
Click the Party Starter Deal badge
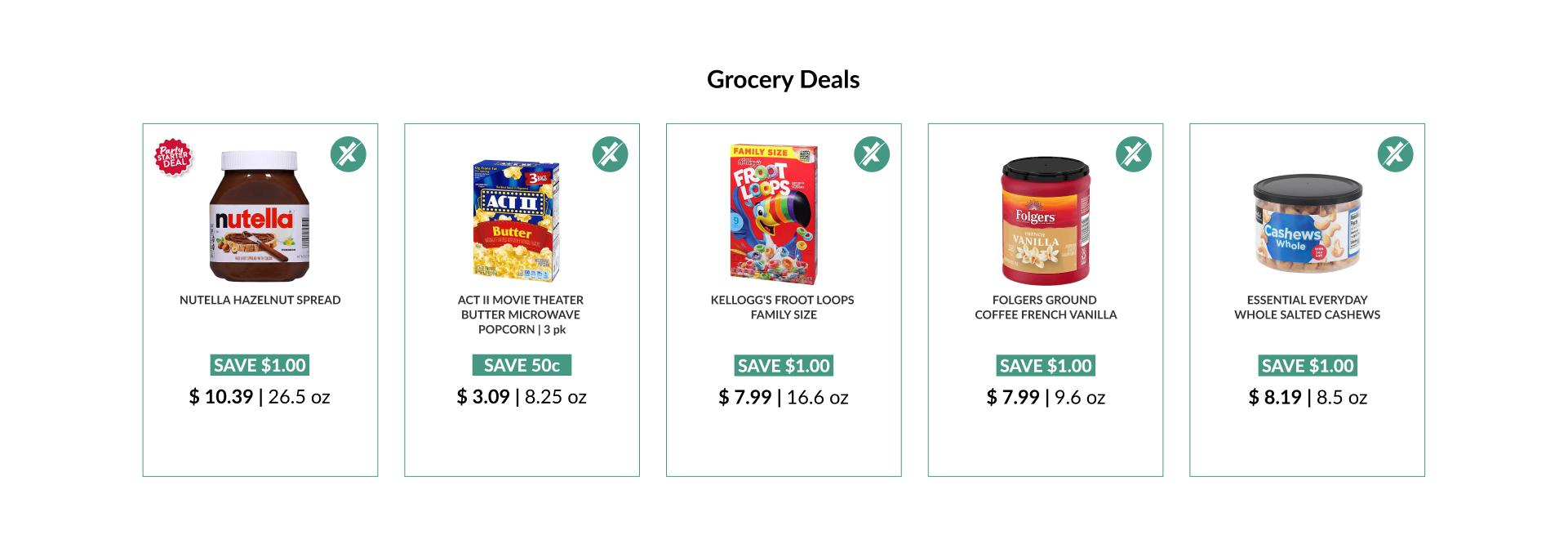[173, 157]
